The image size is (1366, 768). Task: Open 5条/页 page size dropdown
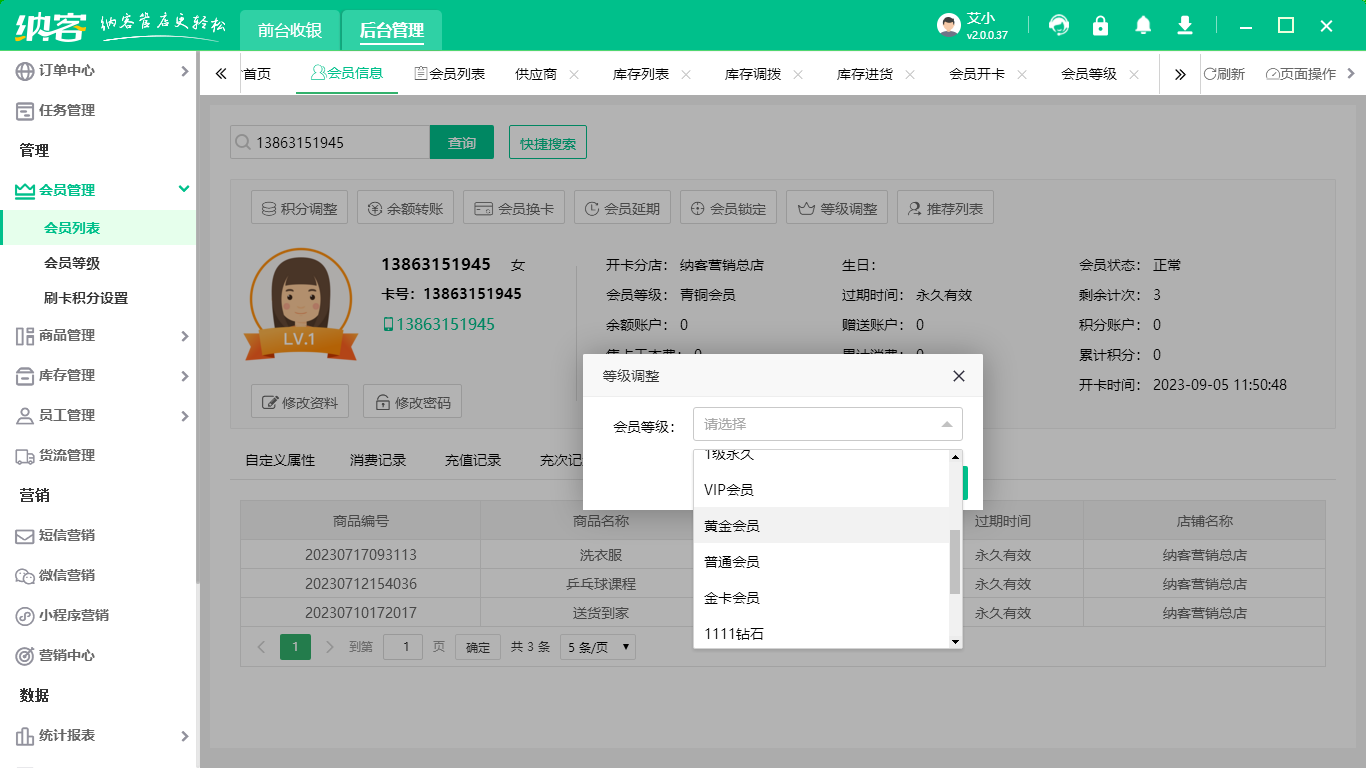tap(598, 647)
